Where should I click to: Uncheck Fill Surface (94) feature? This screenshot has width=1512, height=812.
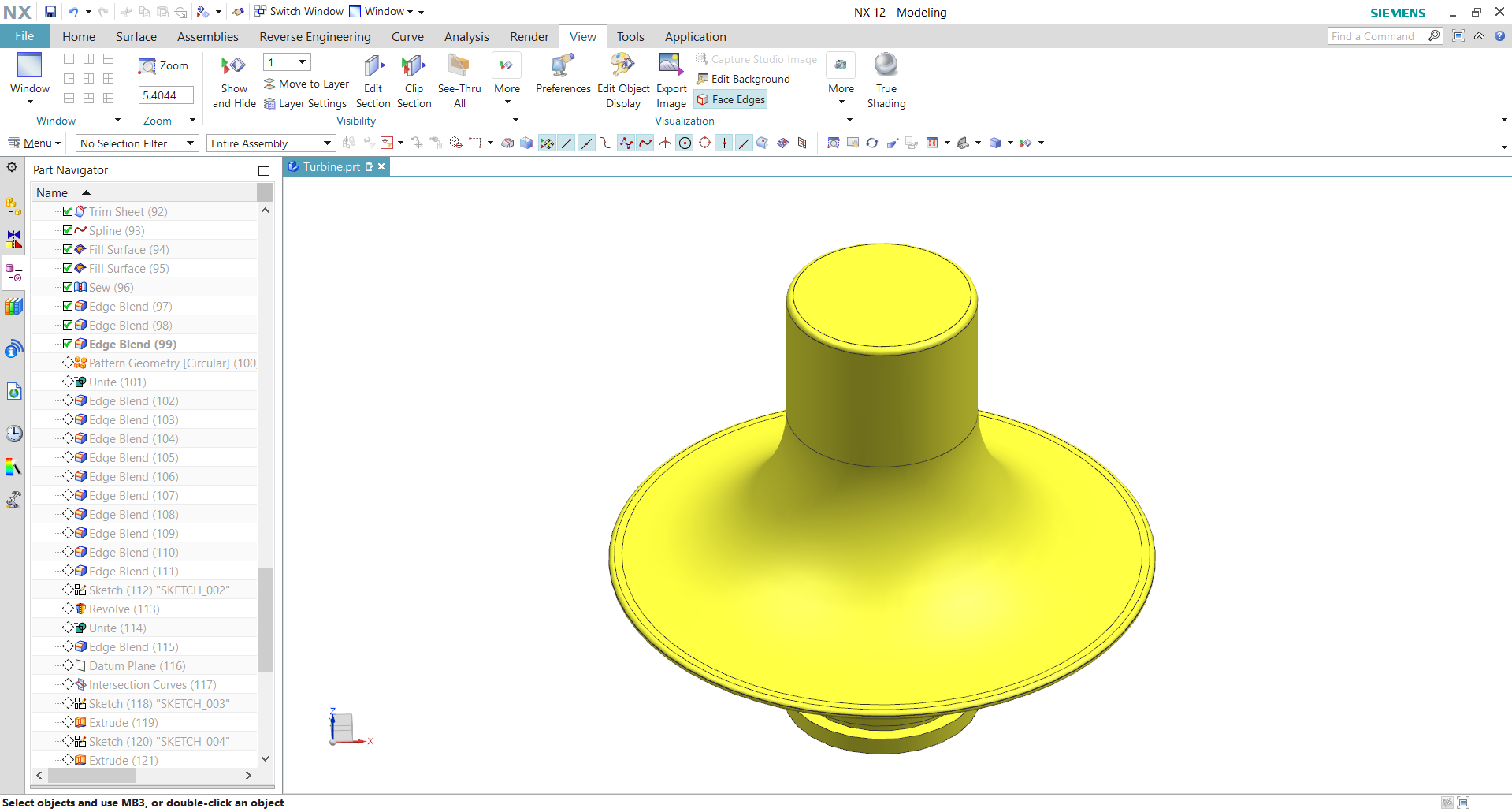(x=68, y=249)
